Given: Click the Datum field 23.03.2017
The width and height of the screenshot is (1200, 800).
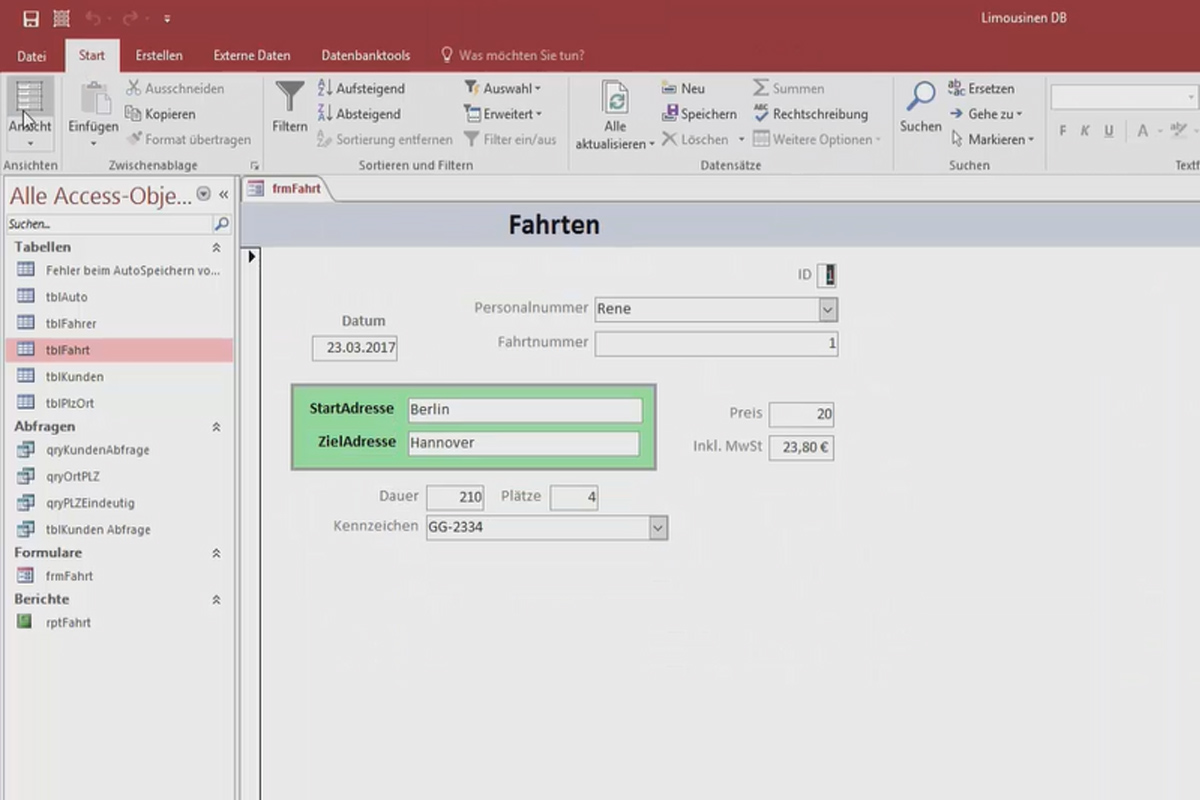Looking at the screenshot, I should [355, 348].
